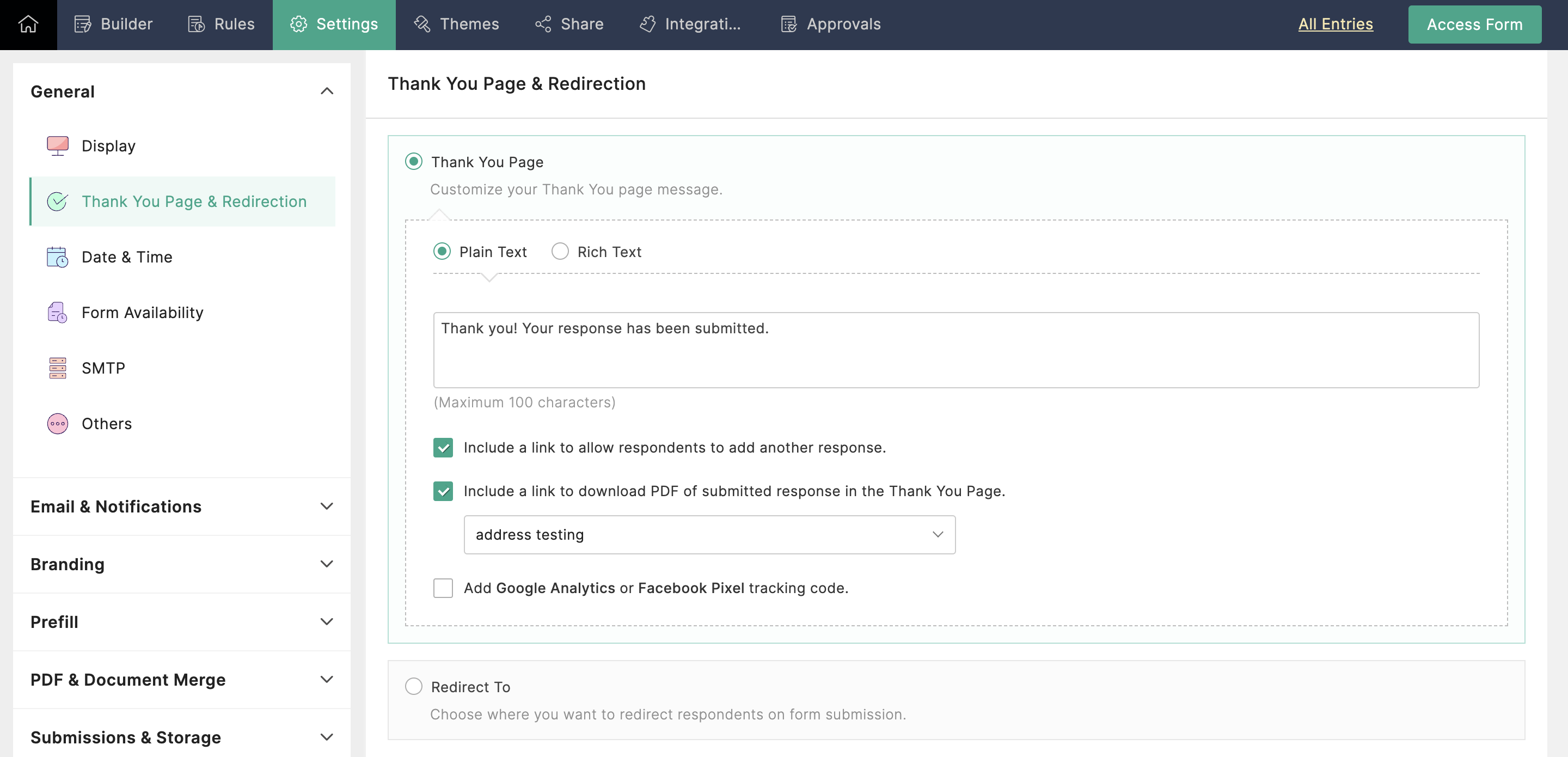Screen dimensions: 1568x757
Task: Expand the Email & Notifications section
Action: [x=181, y=506]
